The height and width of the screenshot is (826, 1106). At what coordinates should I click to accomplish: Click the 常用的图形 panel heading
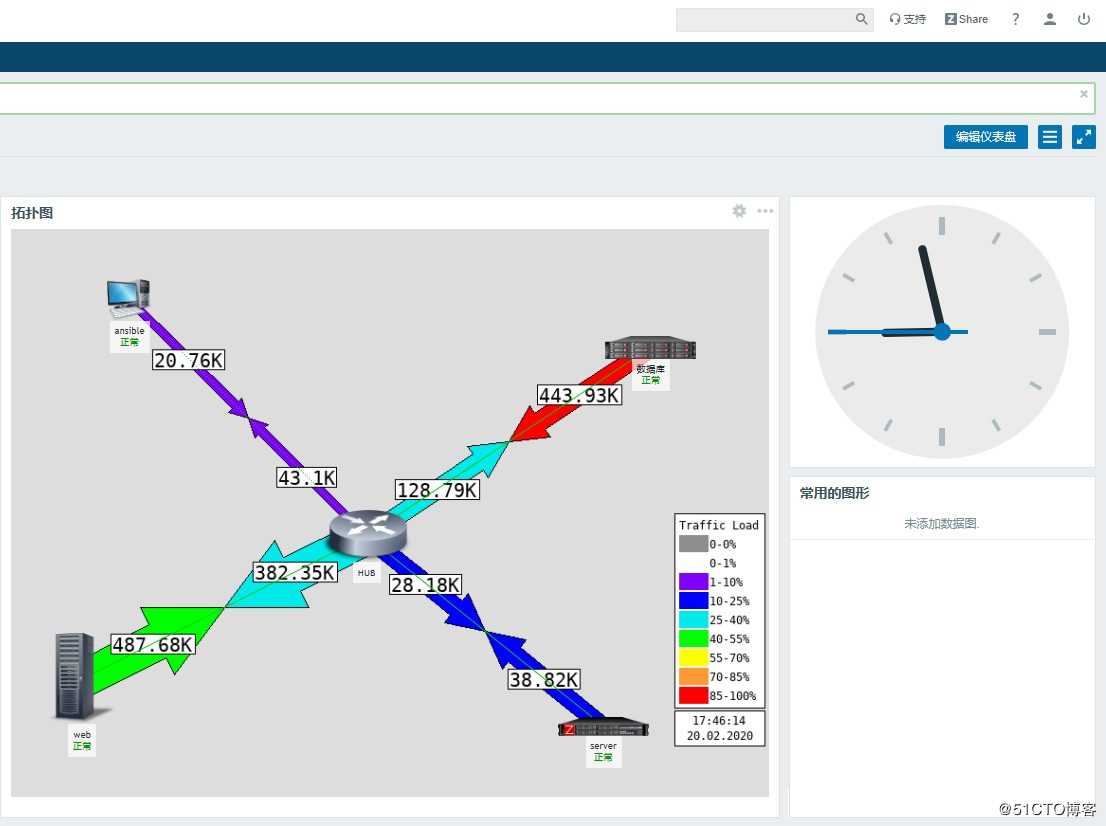(834, 493)
